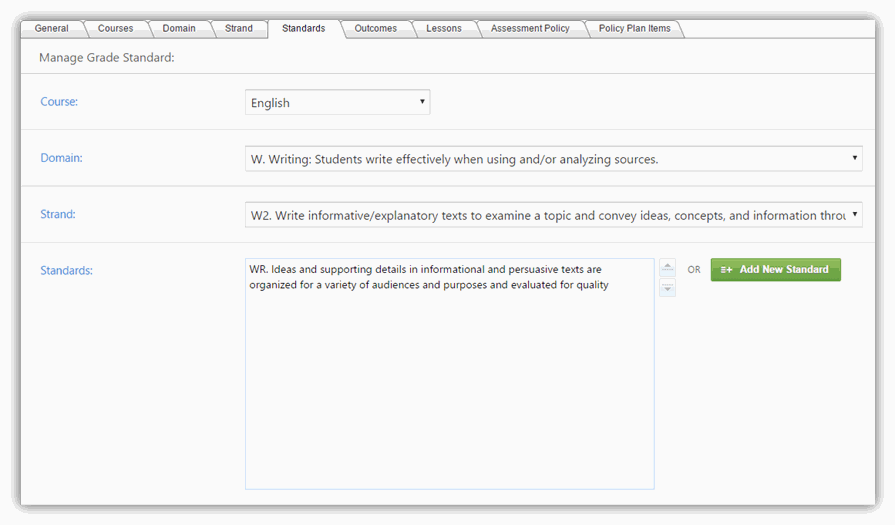This screenshot has height=525, width=895.
Task: View the Assessment Policy tab
Action: click(530, 28)
